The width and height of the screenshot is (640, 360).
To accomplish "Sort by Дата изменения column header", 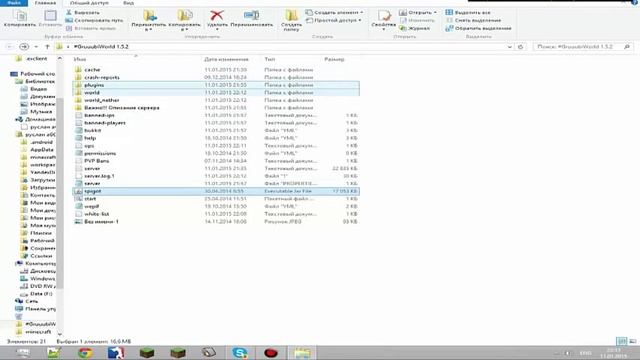I will [x=226, y=59].
